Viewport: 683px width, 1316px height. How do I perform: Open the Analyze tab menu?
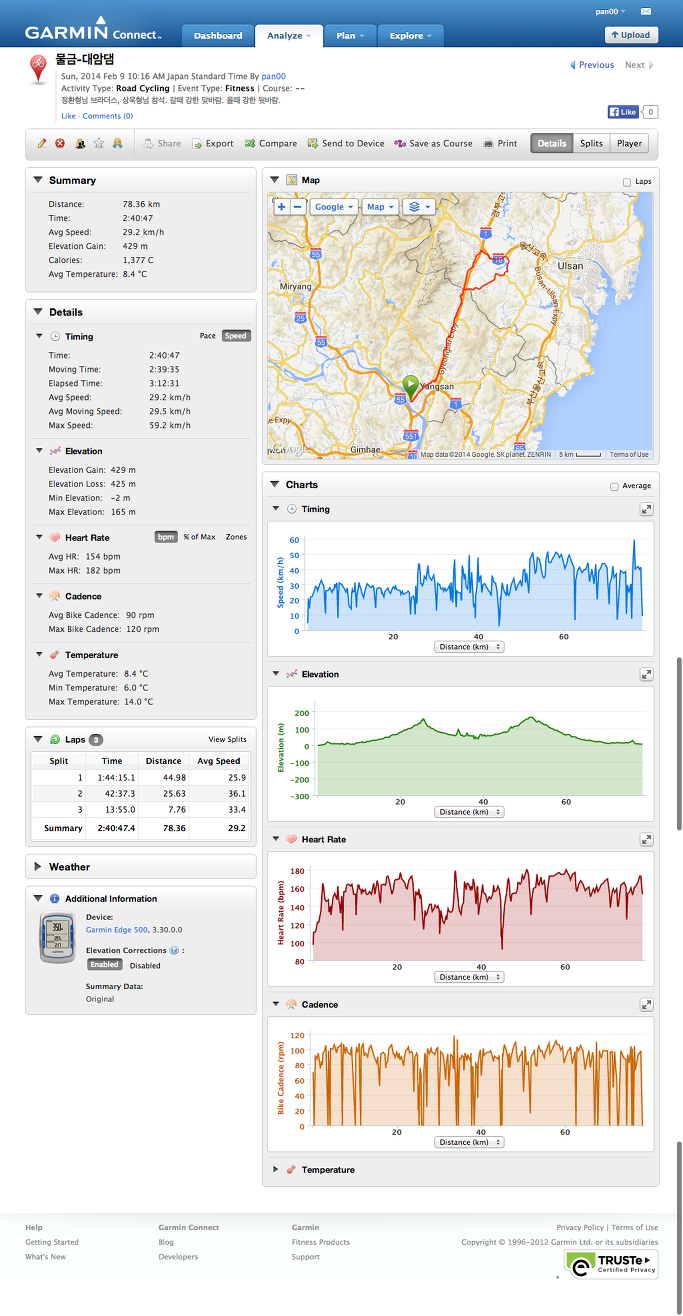(289, 35)
